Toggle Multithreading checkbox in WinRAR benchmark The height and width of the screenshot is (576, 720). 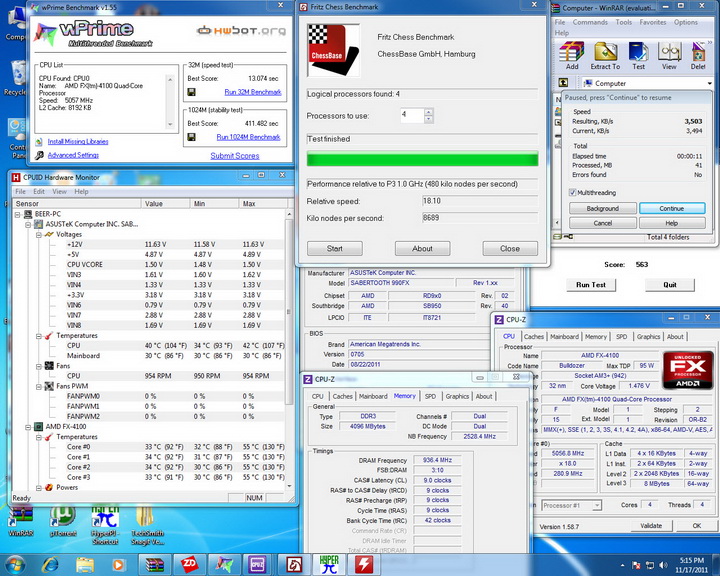point(573,192)
